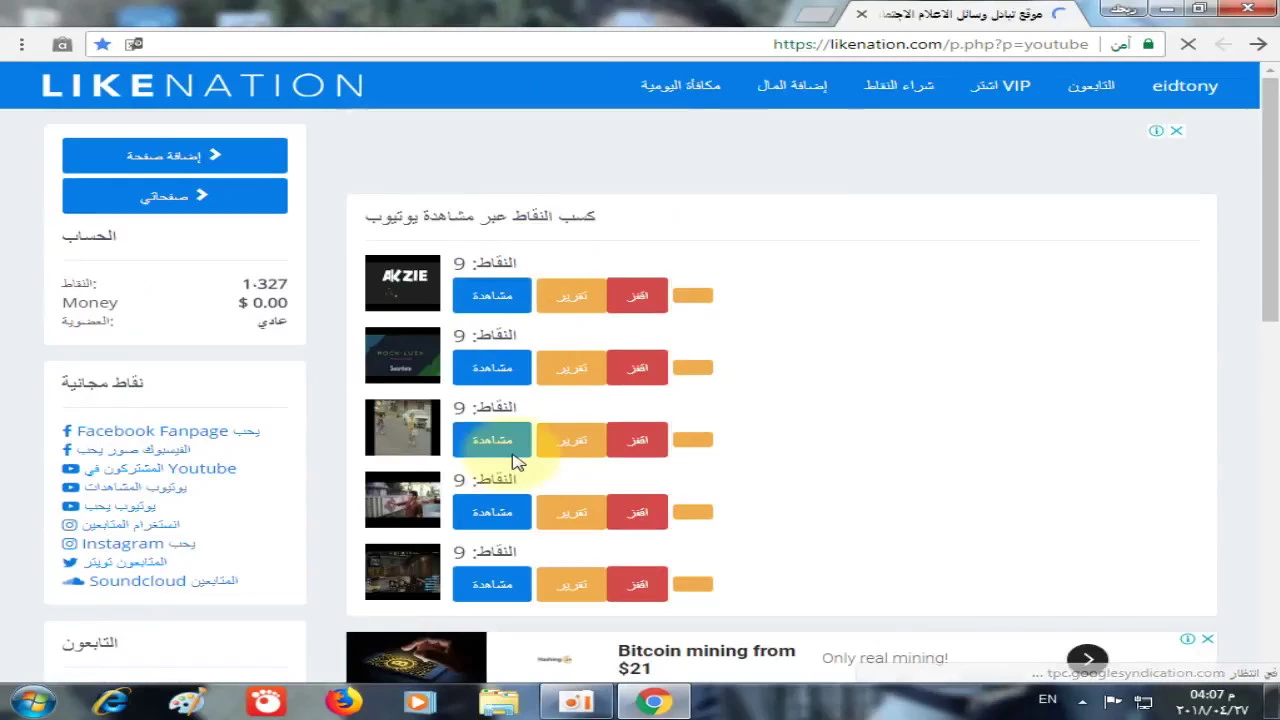
Task: Click the EN language indicator in tray
Action: pos(1047,699)
